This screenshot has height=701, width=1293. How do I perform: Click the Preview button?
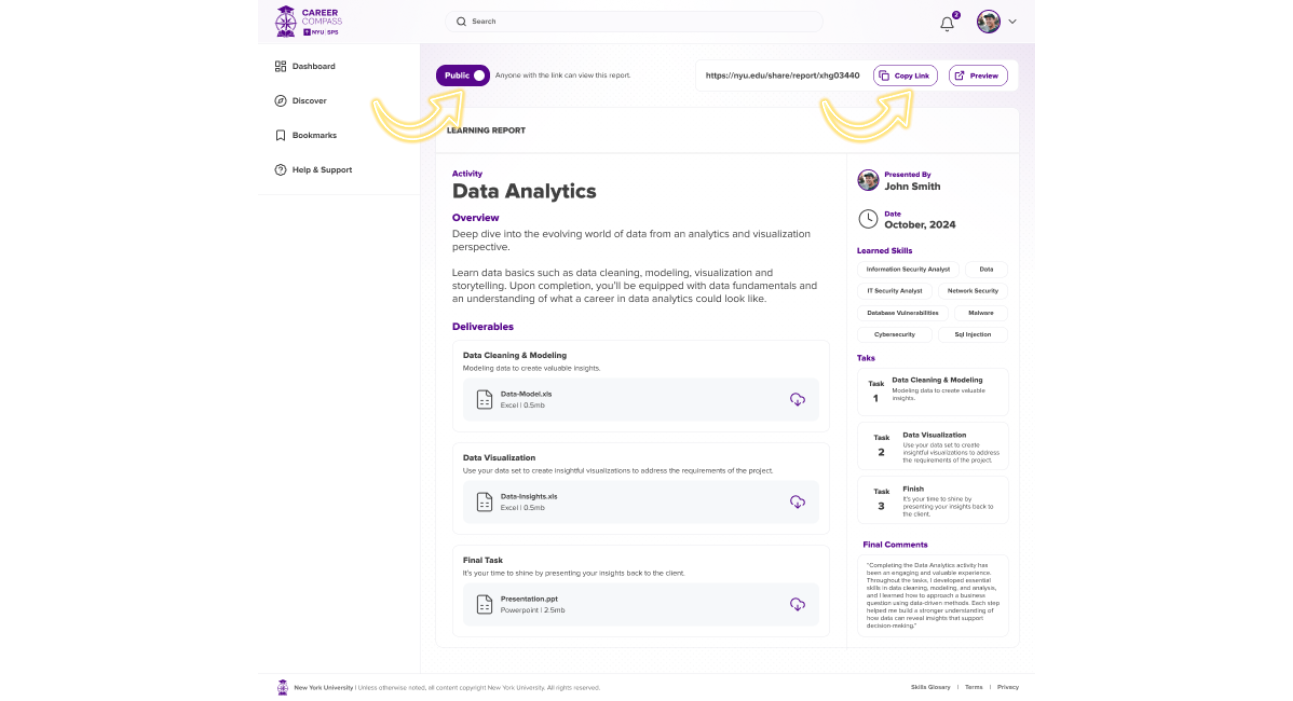977,76
